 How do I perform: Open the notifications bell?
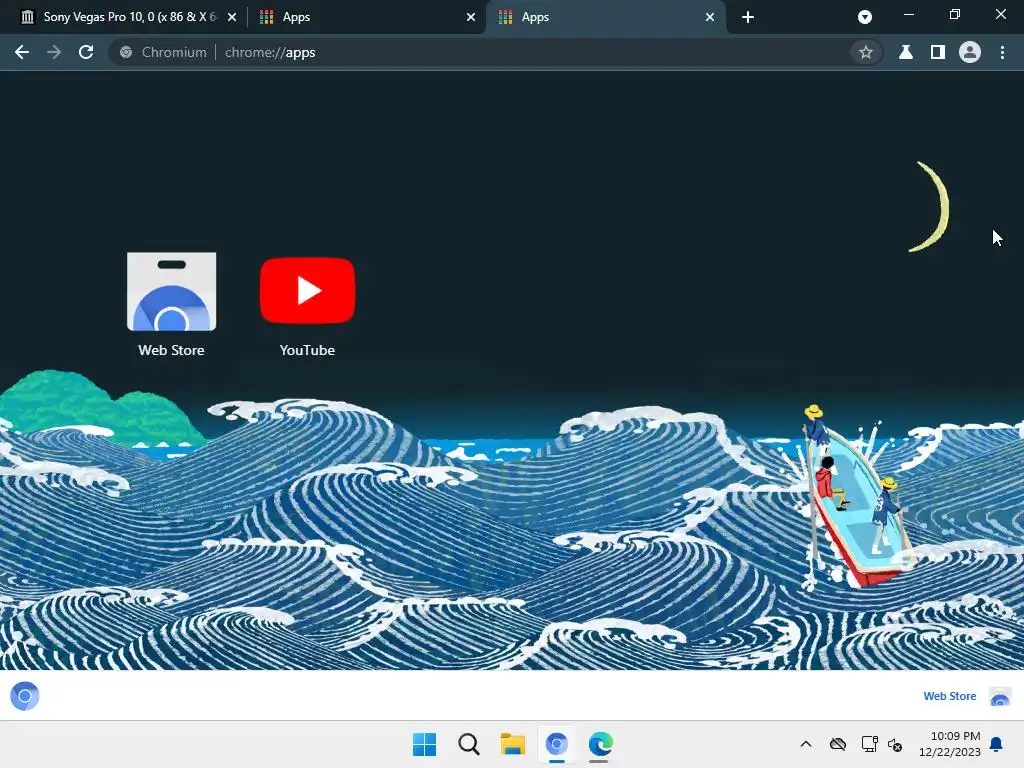click(997, 744)
